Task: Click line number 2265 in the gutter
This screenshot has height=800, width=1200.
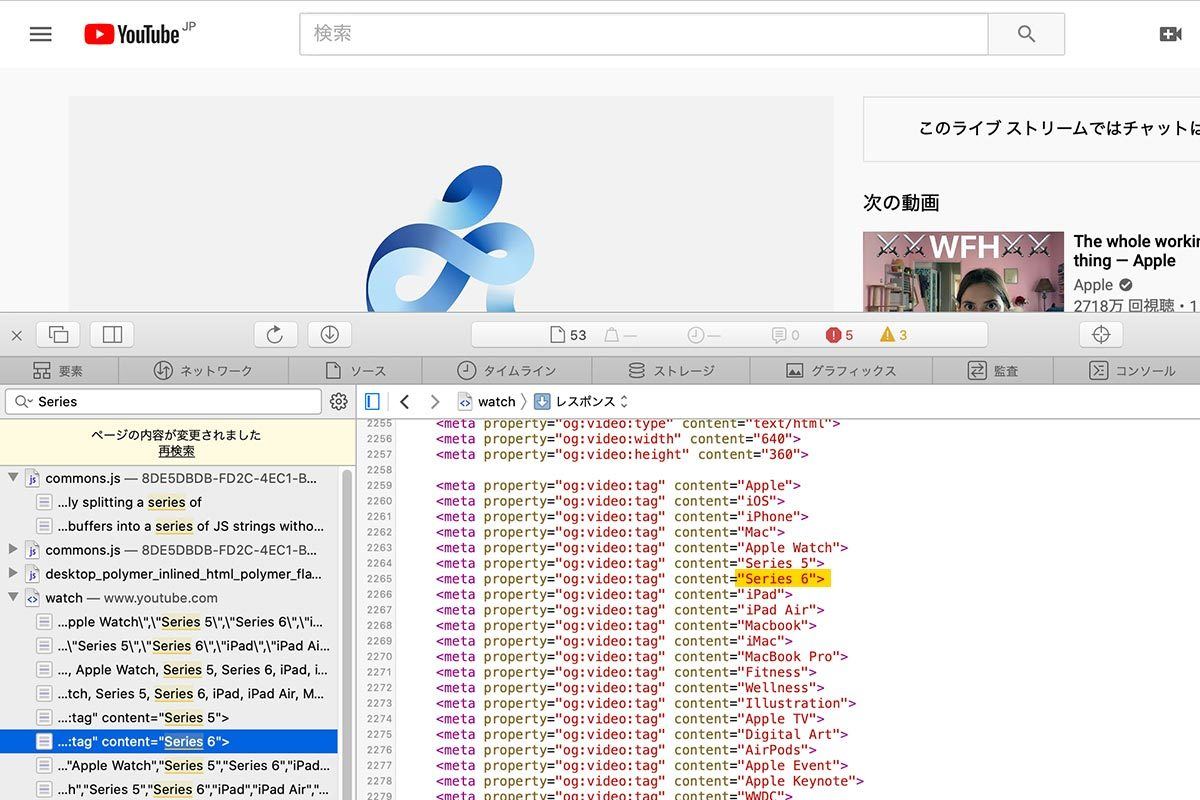Action: pyautogui.click(x=380, y=579)
